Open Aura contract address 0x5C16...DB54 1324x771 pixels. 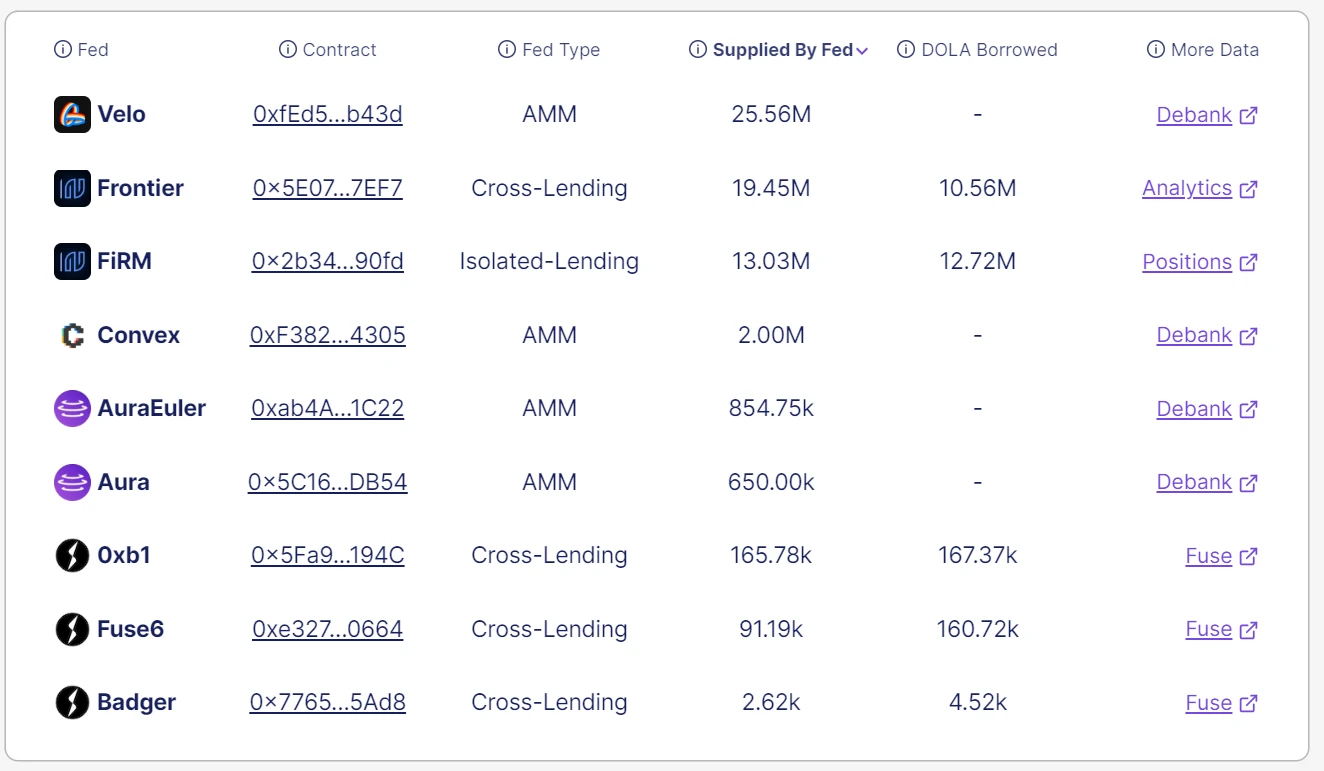pyautogui.click(x=328, y=482)
